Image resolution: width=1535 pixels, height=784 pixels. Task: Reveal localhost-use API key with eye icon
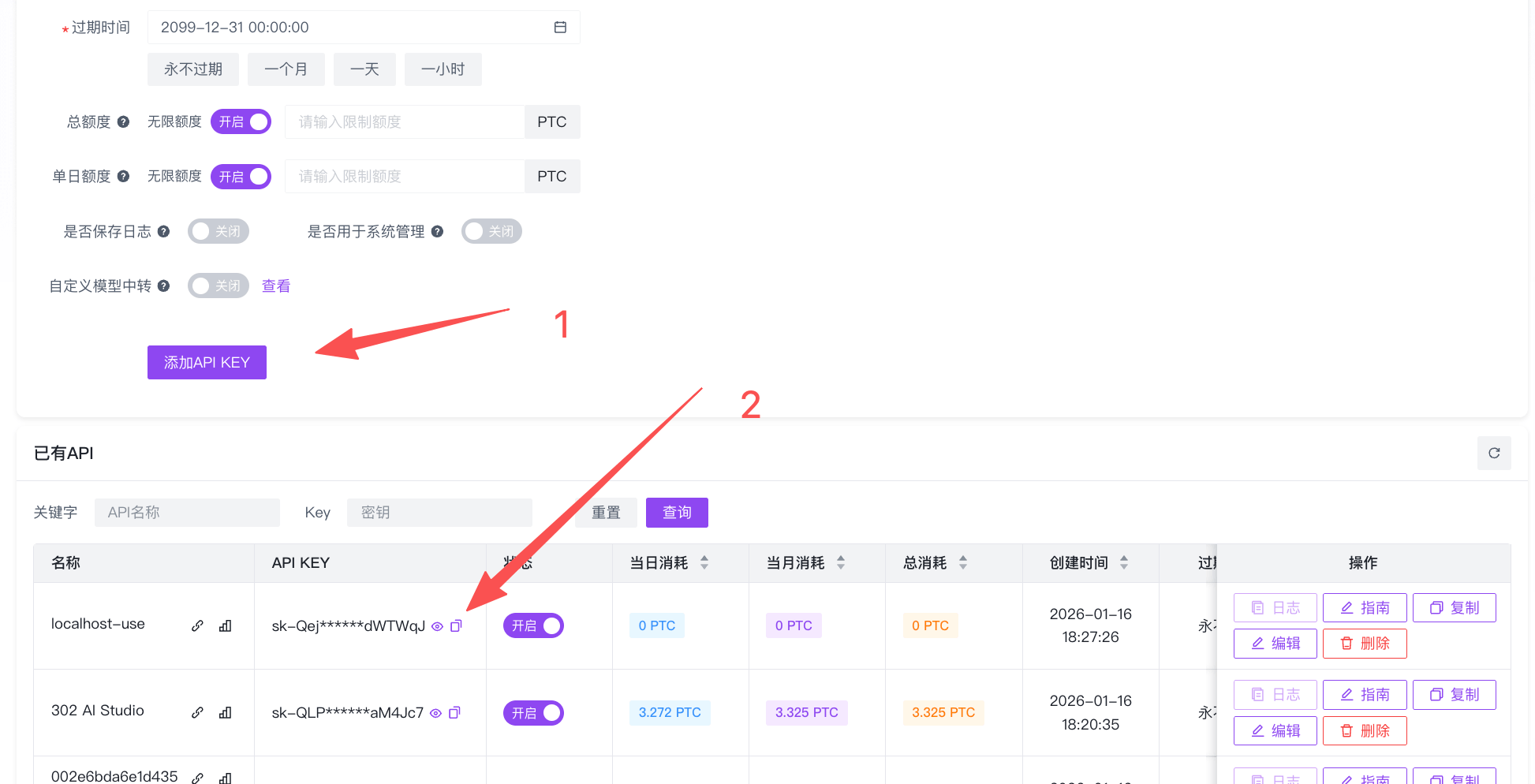pos(437,626)
